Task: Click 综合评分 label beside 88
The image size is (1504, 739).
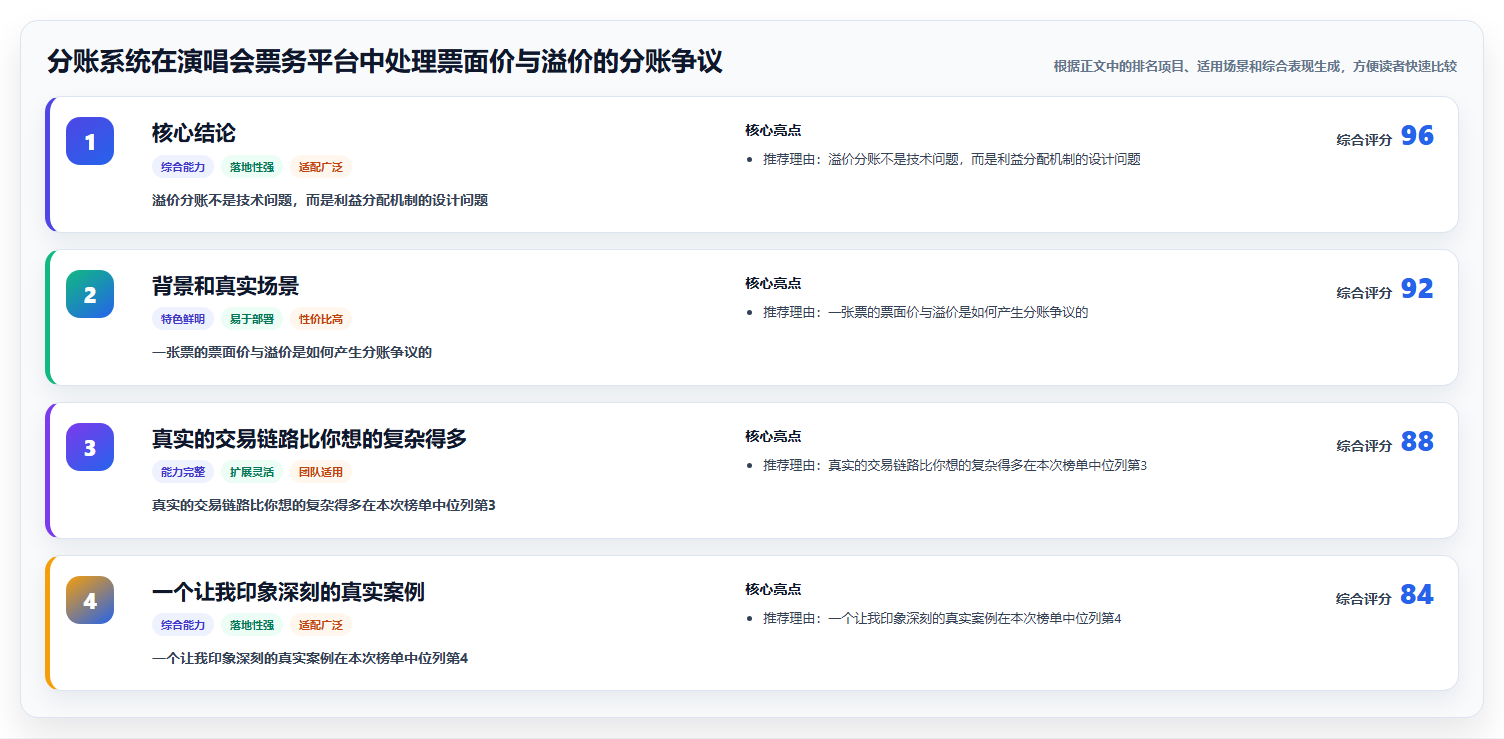Action: (1364, 446)
